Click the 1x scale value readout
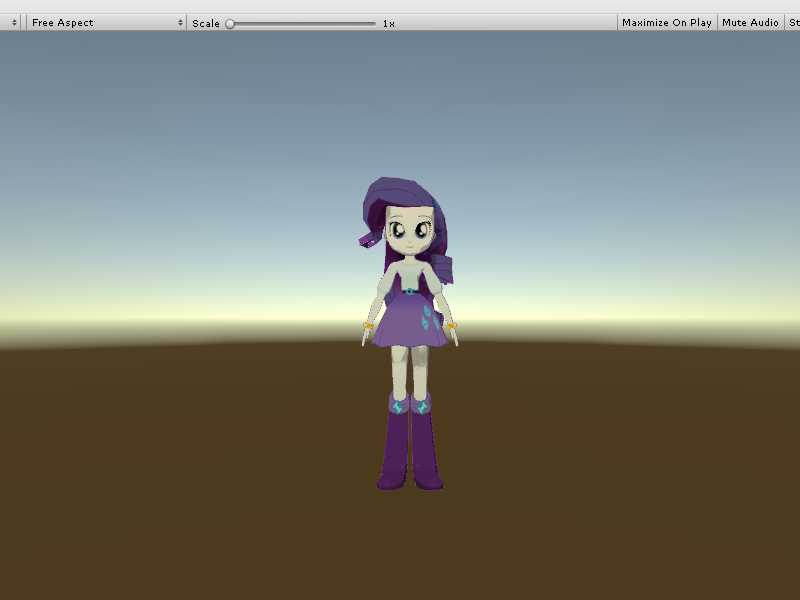This screenshot has height=600, width=800. point(388,23)
